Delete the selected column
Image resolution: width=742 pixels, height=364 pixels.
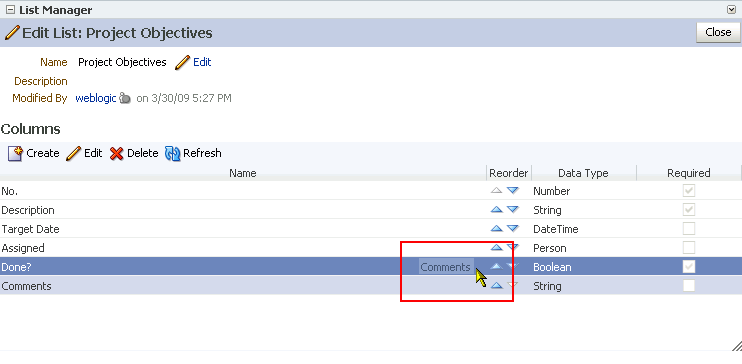coord(134,153)
